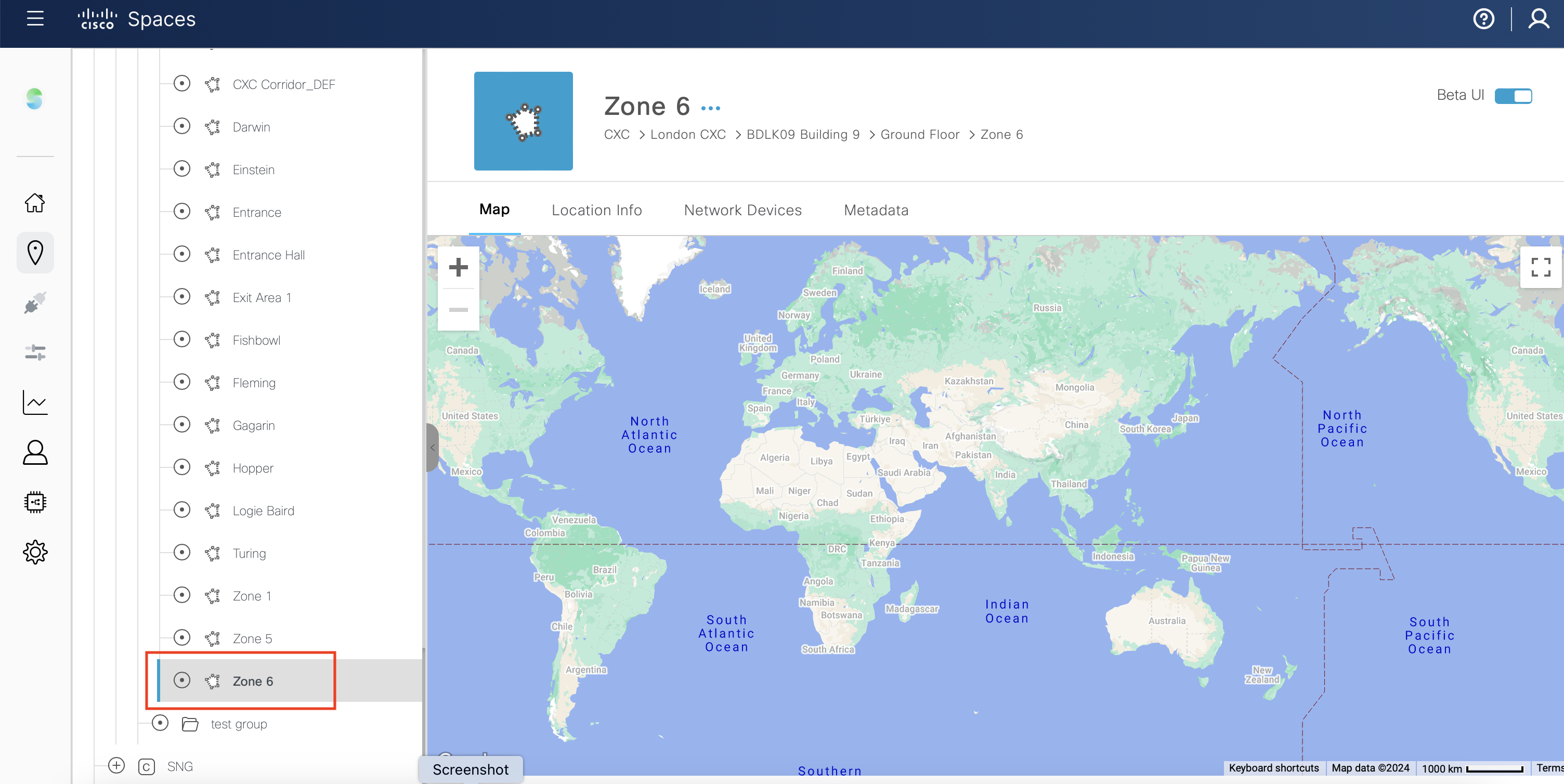This screenshot has height=784, width=1564.
Task: Click the help question mark icon
Action: 1483,19
